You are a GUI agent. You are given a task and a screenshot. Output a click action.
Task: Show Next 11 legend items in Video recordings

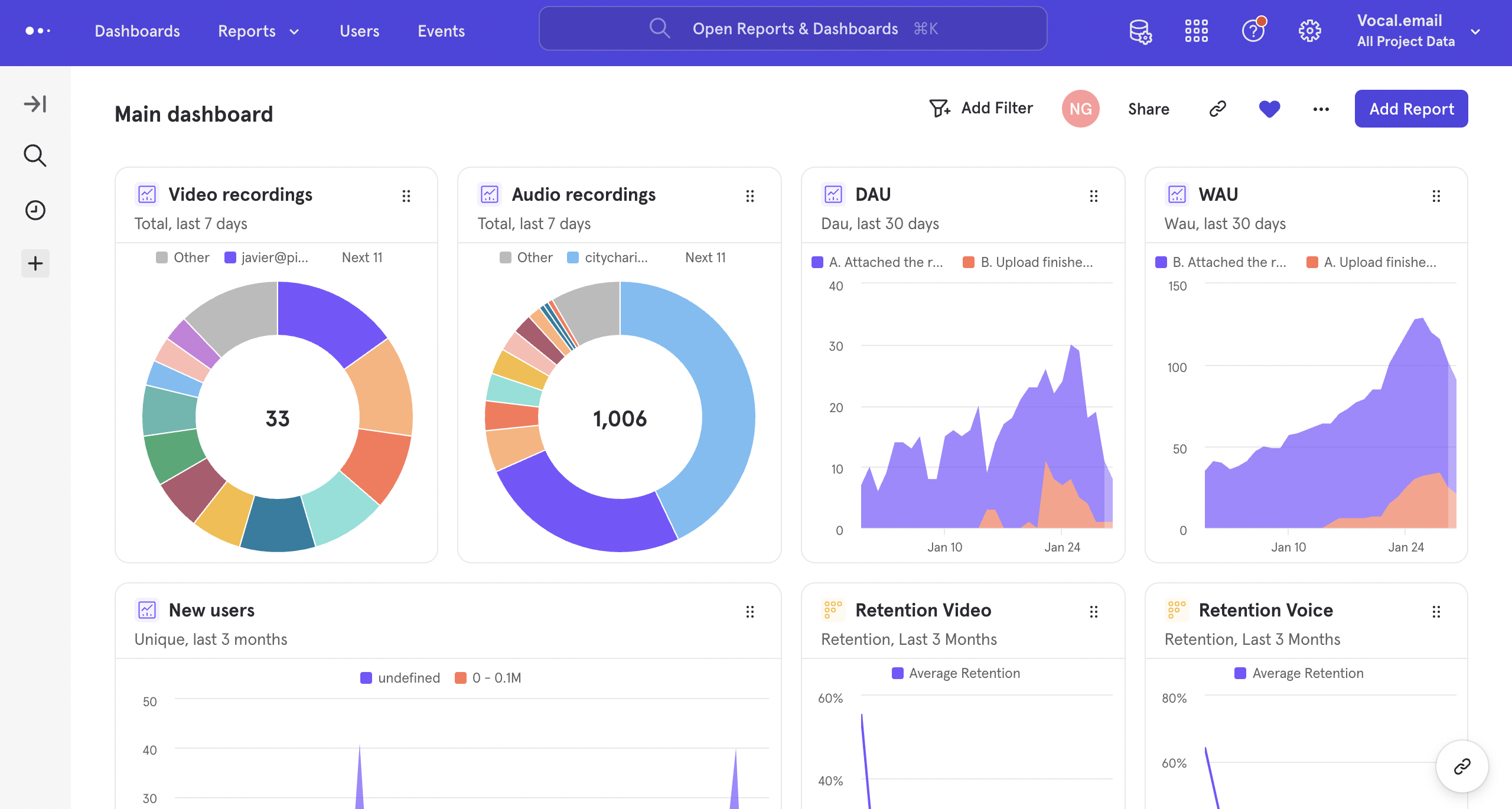[x=362, y=257]
